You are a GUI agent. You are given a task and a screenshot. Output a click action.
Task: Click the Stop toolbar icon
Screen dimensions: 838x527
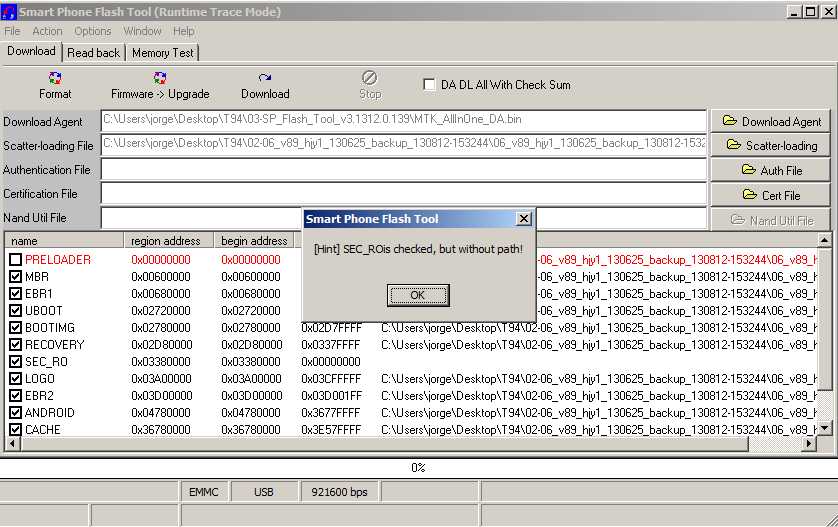[369, 78]
